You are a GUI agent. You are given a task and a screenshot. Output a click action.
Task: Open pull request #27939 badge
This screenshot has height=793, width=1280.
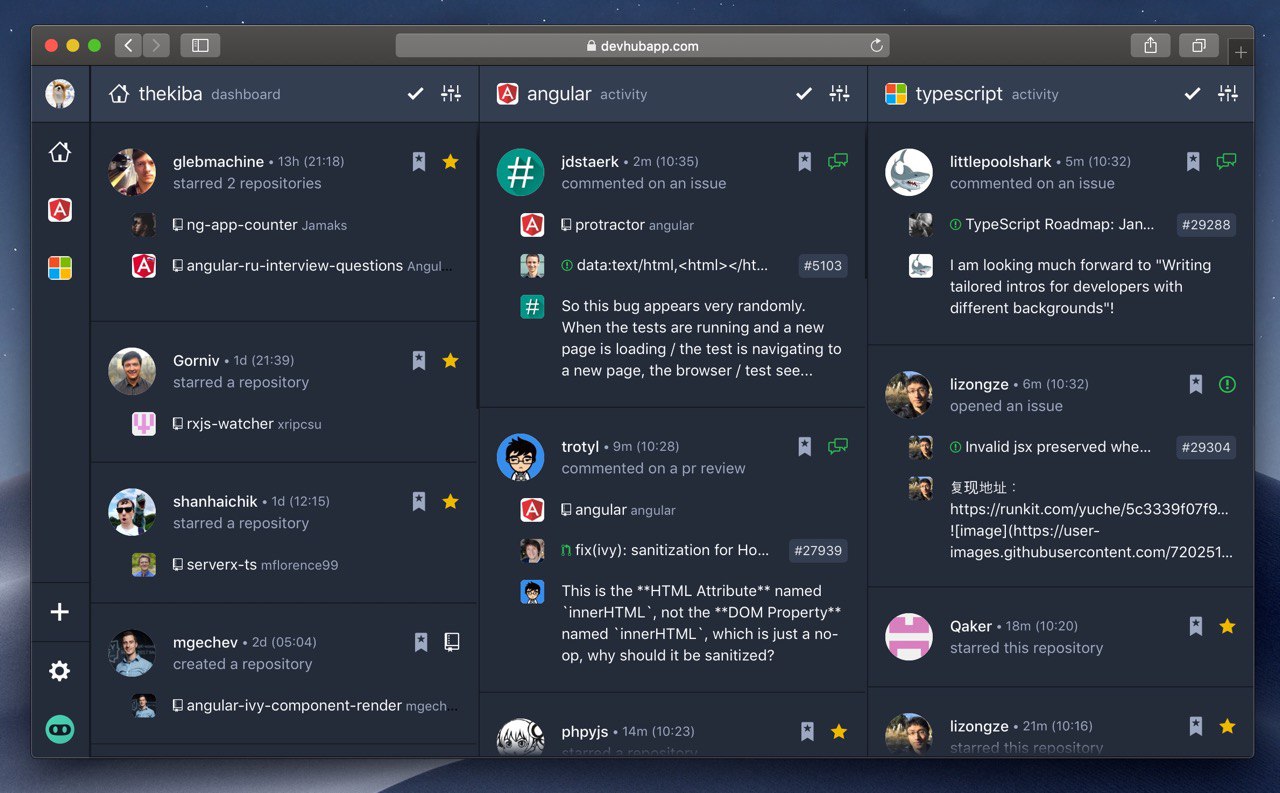click(817, 551)
